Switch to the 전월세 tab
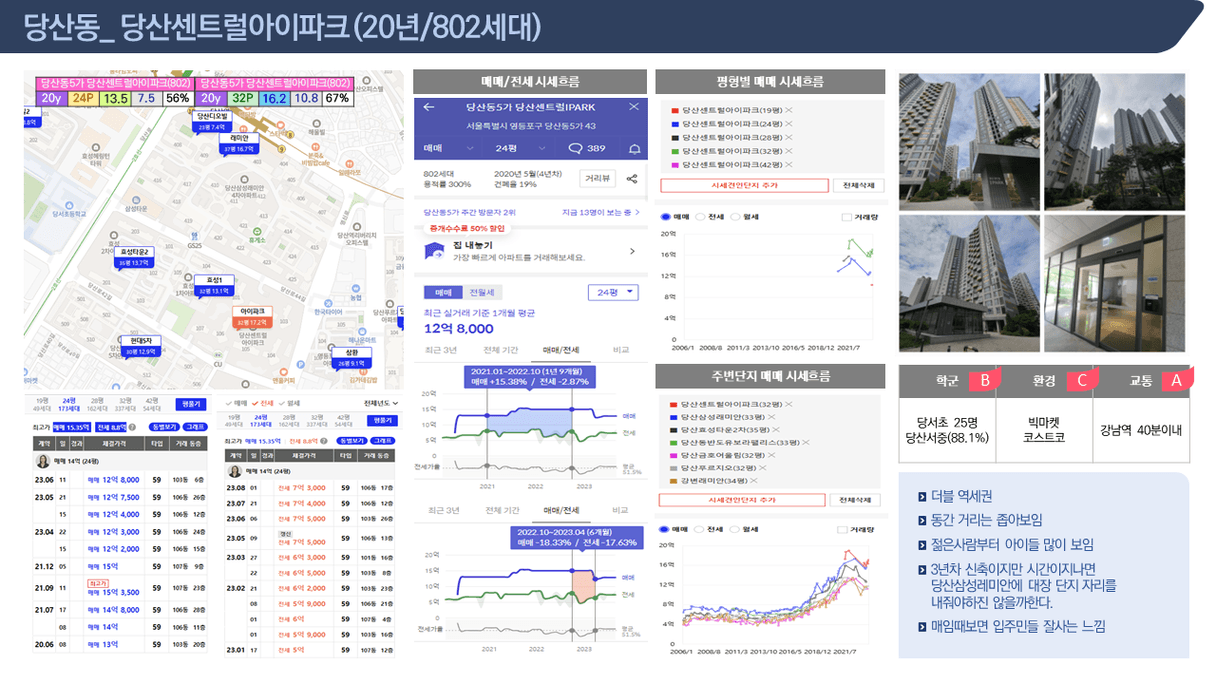Screen dimensions: 1216x684 pos(481,292)
